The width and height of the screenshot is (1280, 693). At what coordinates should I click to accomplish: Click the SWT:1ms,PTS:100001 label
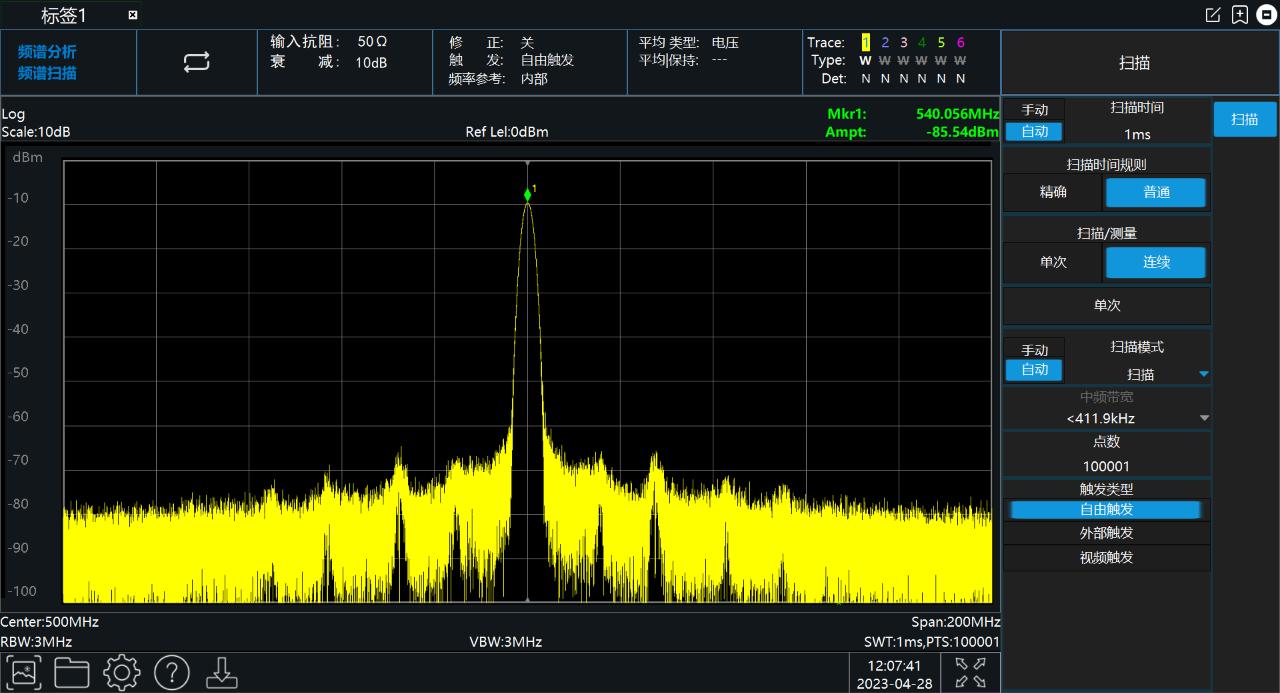pyautogui.click(x=932, y=642)
